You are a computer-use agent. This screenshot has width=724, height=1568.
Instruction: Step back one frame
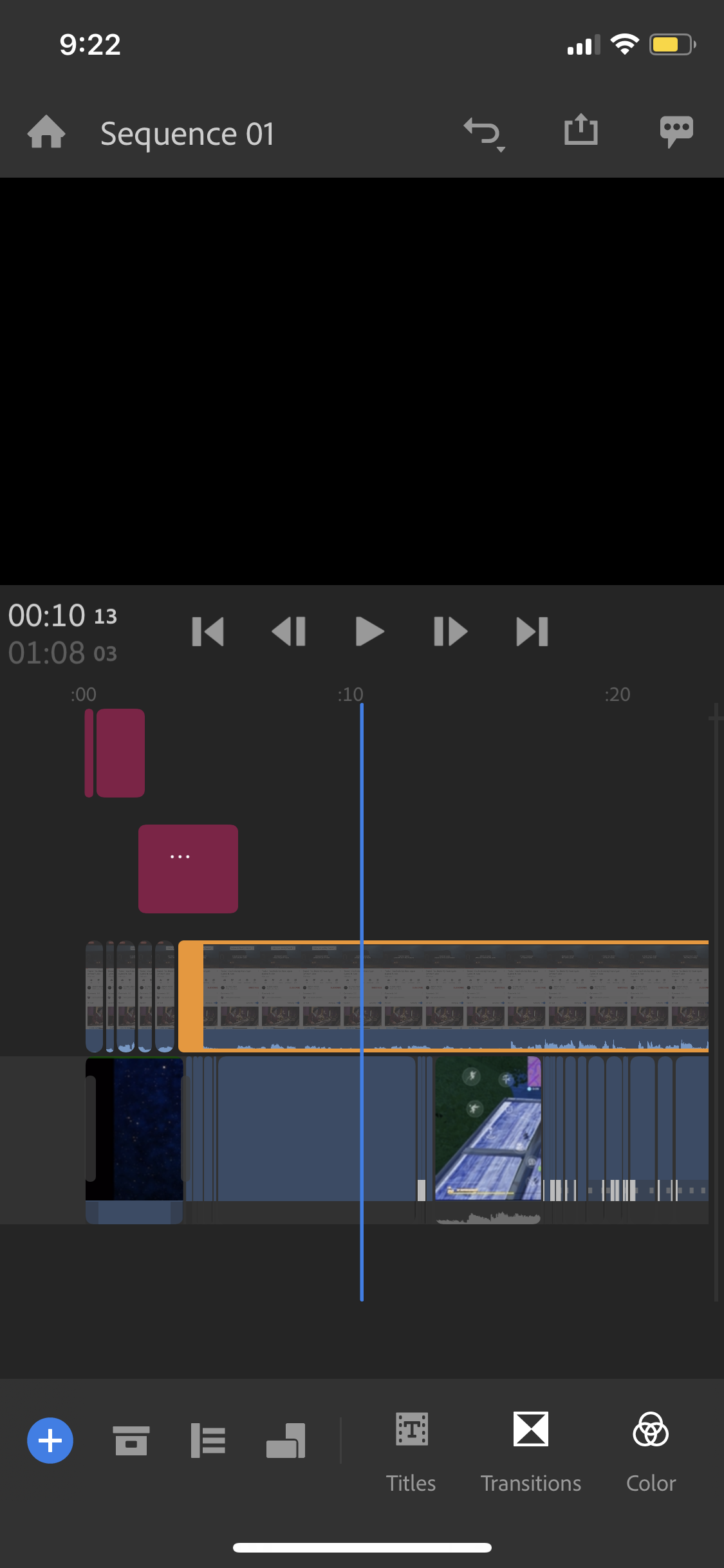click(289, 631)
